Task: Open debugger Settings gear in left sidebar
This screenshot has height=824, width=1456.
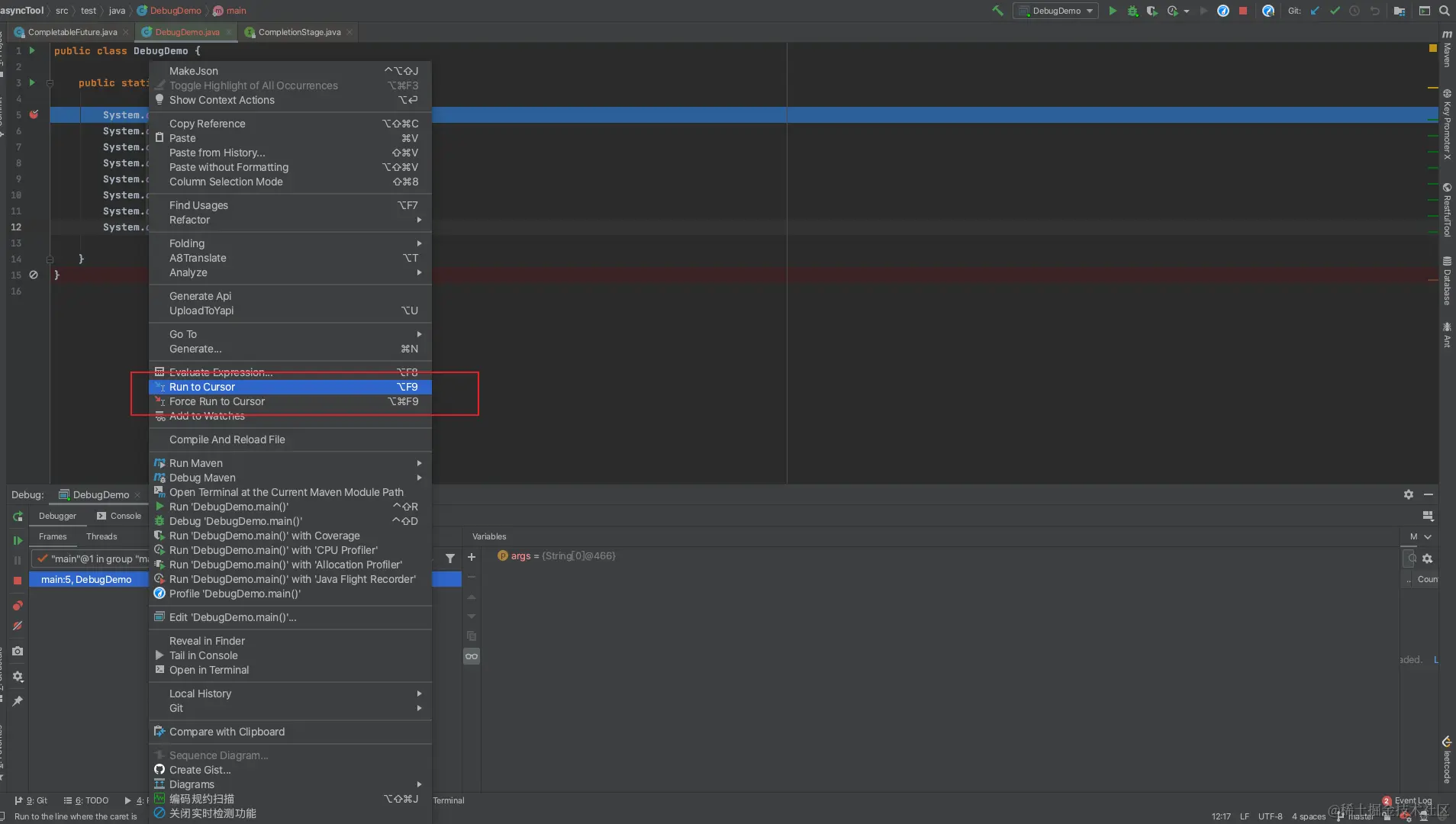Action: pyautogui.click(x=18, y=677)
